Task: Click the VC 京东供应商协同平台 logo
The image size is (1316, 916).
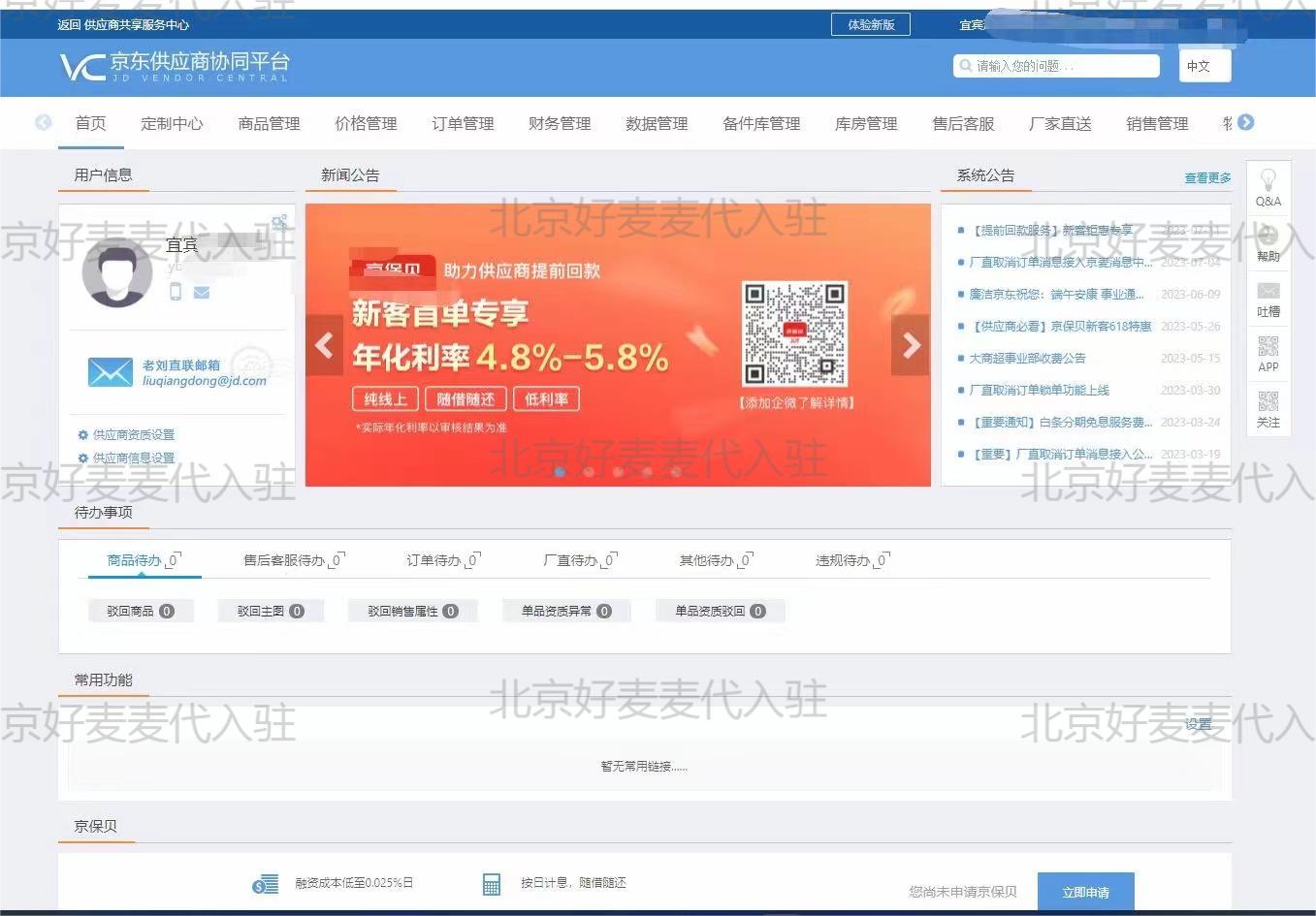Action: [175, 66]
